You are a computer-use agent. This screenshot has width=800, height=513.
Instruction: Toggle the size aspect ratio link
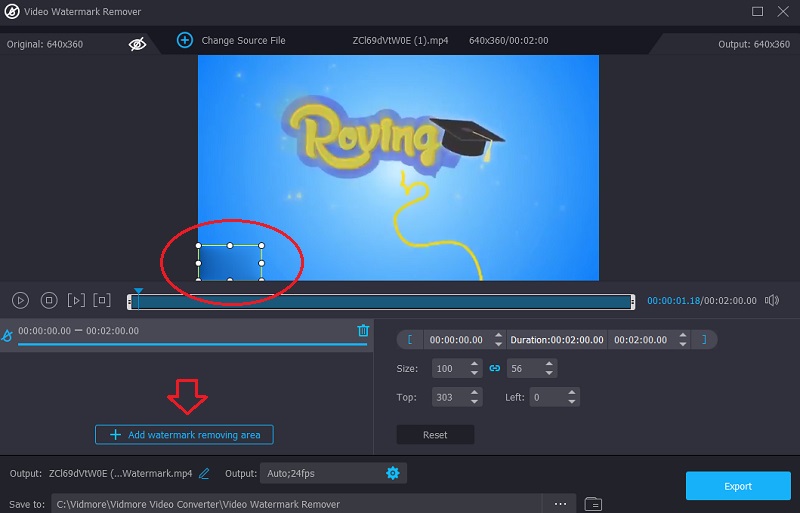494,369
